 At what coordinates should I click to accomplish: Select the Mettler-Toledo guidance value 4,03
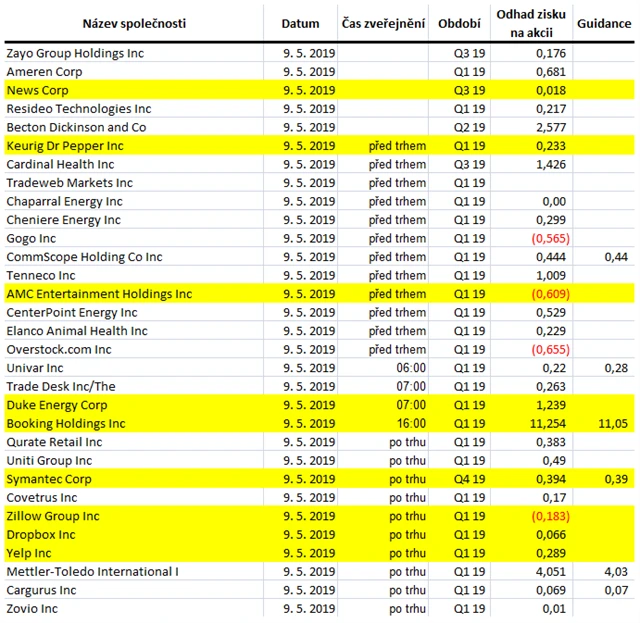(616, 572)
